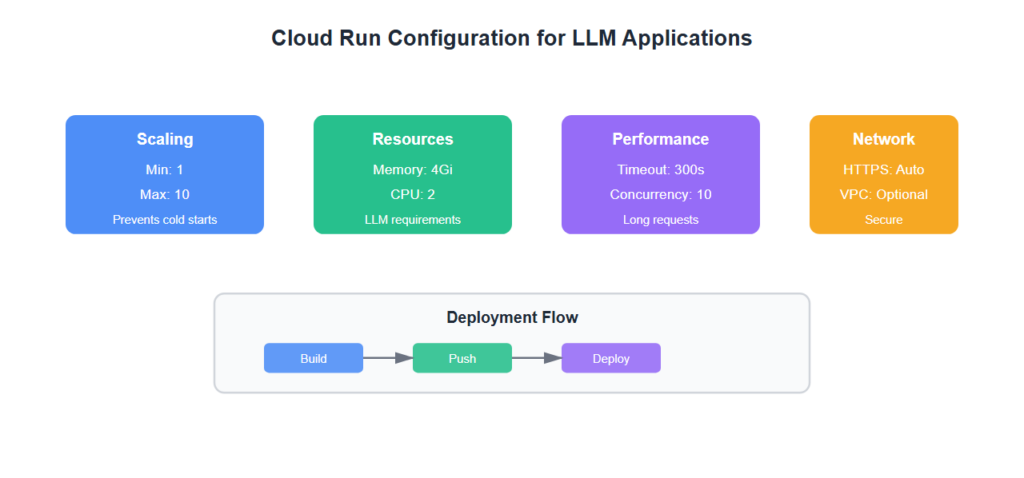Select the Network card heading
The height and width of the screenshot is (478, 1024).
click(x=883, y=140)
